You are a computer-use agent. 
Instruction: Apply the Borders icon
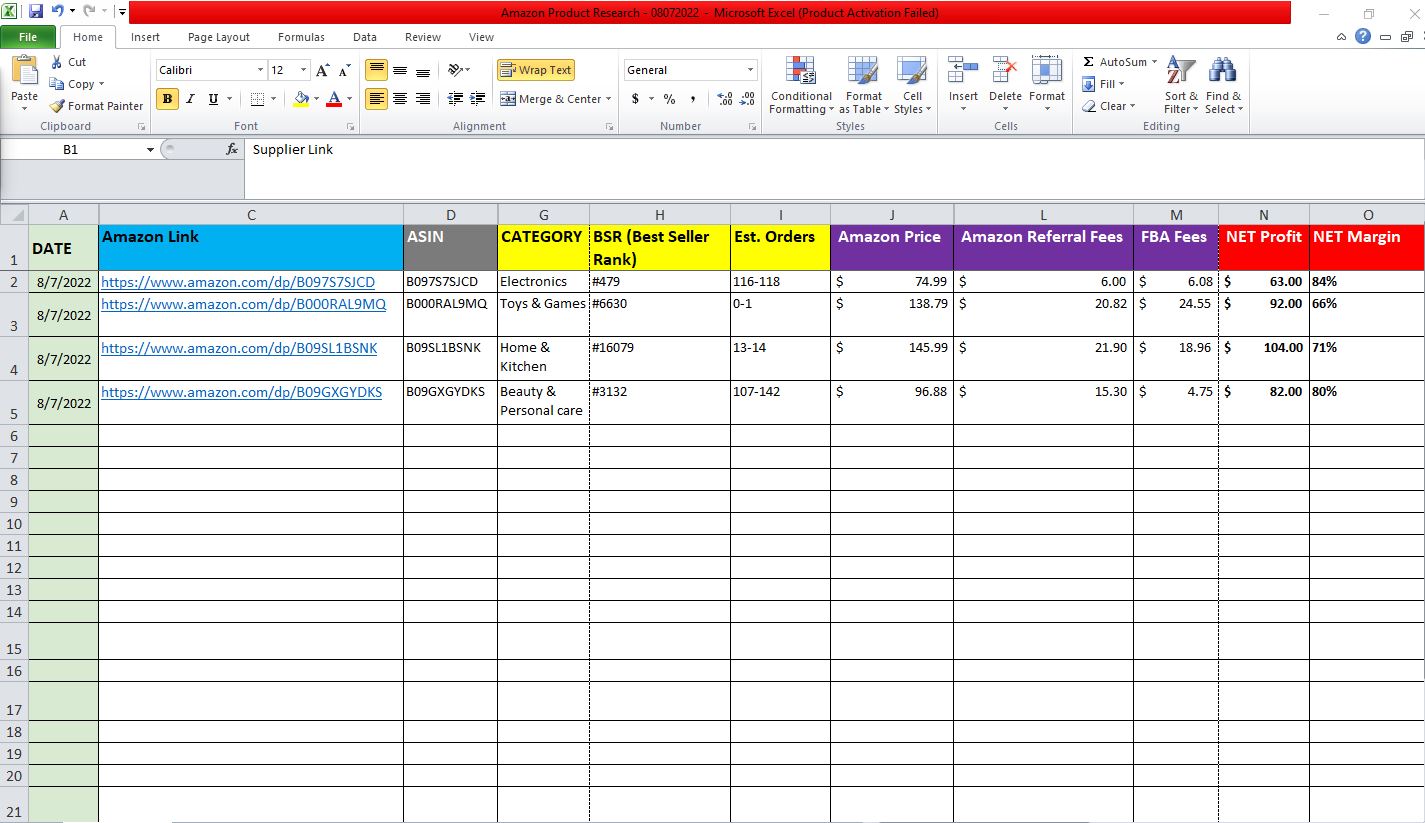pyautogui.click(x=257, y=99)
